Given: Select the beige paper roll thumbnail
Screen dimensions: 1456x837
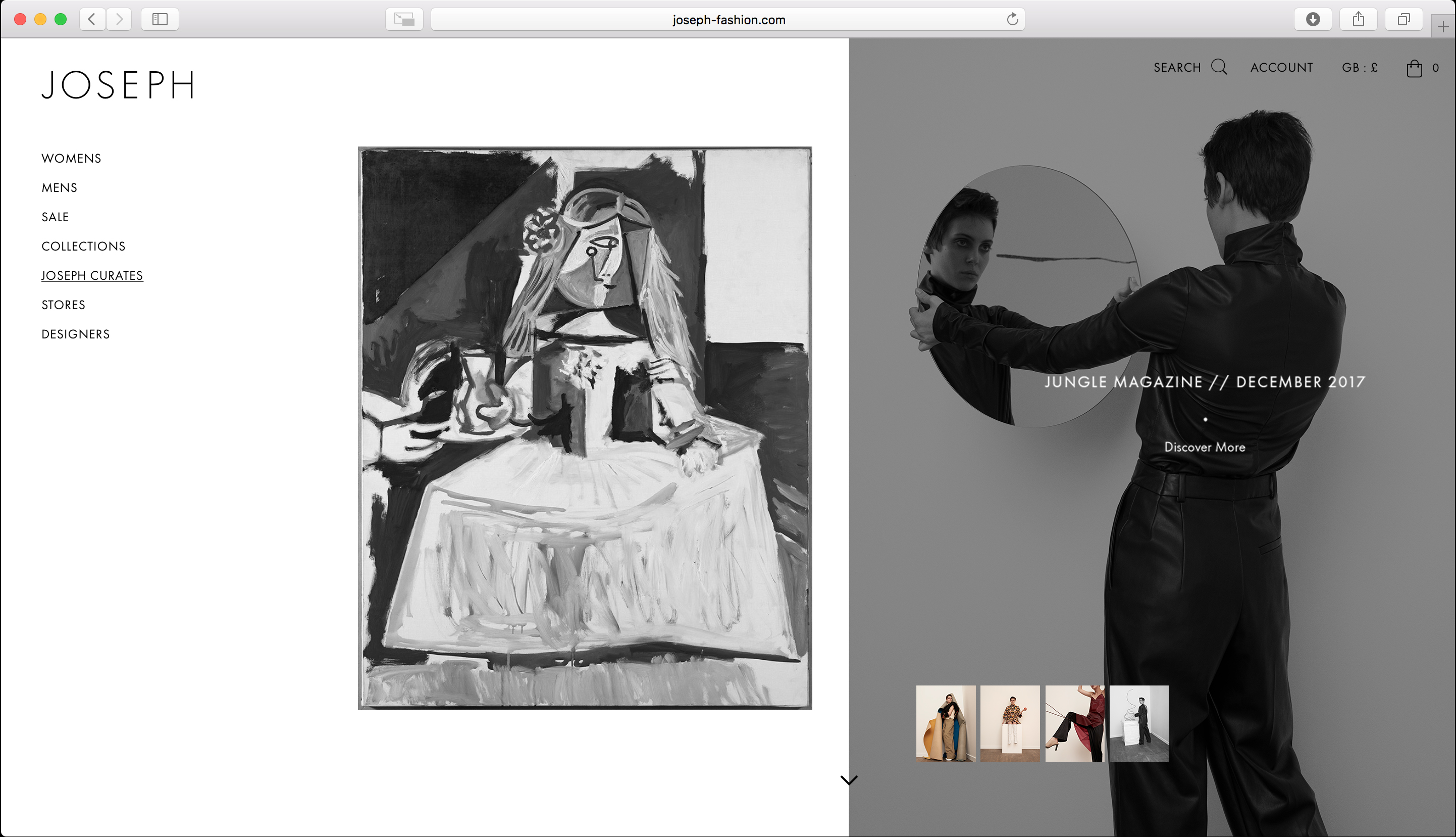Looking at the screenshot, I should coord(946,724).
